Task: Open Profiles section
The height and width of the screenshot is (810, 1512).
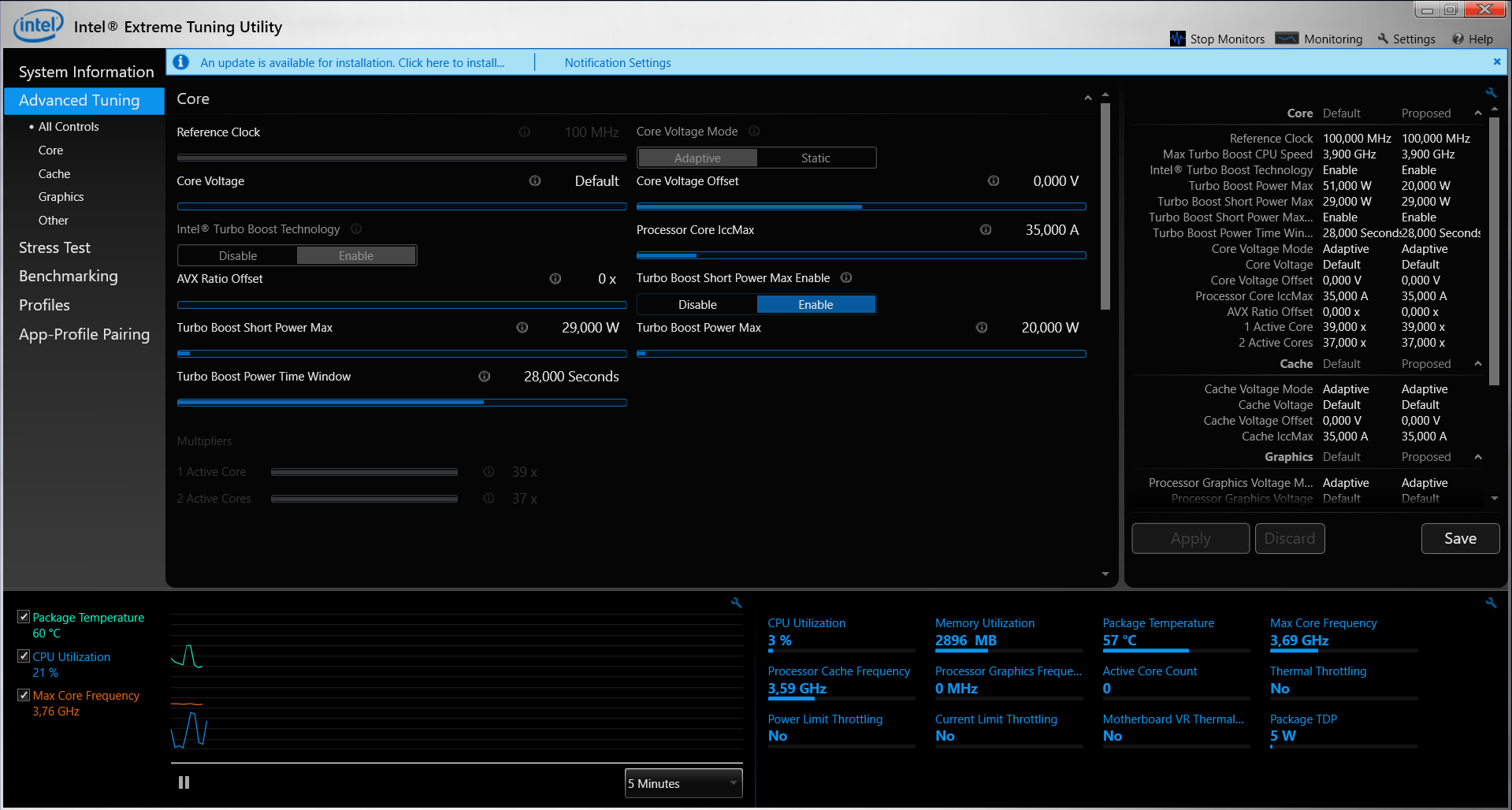Action: [x=44, y=305]
